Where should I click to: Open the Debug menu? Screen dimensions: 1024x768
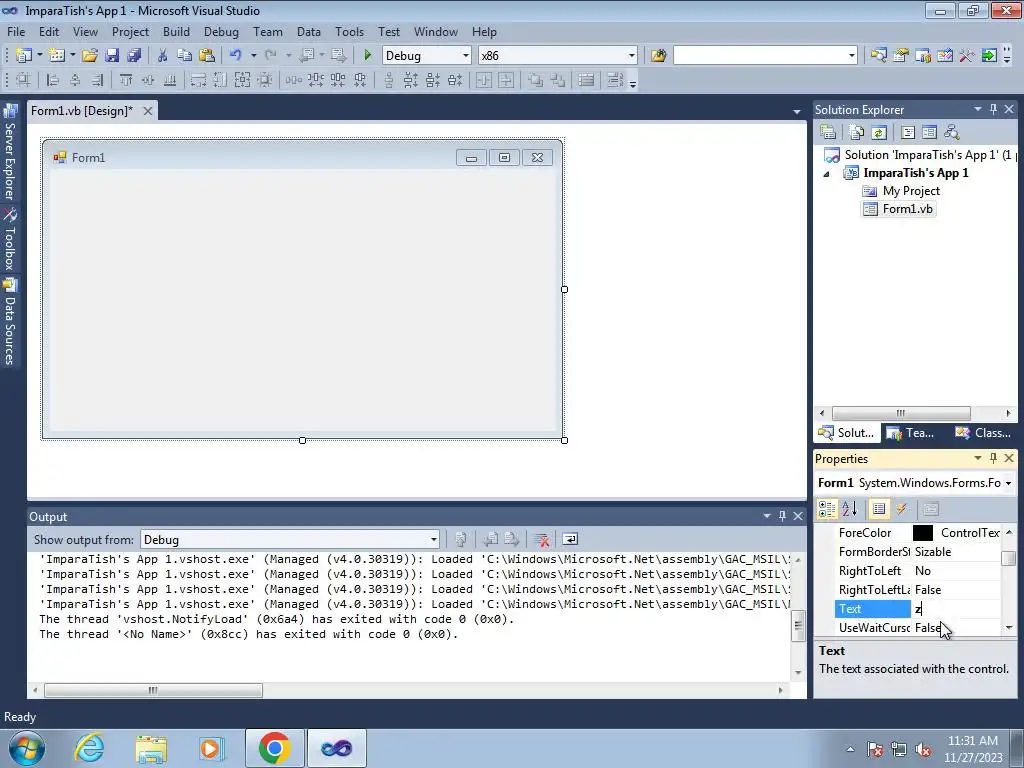(221, 31)
